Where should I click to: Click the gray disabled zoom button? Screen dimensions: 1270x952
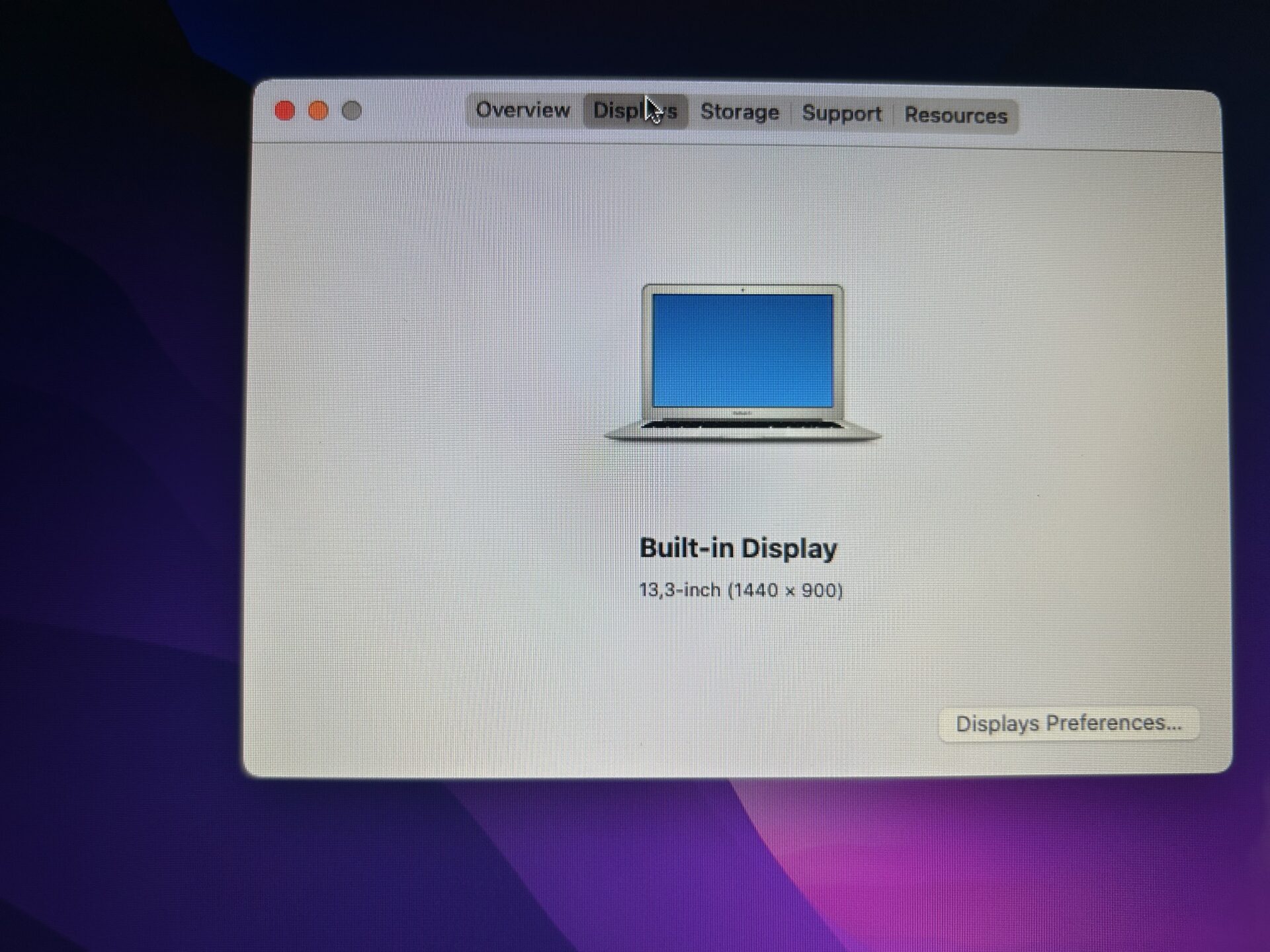pos(352,110)
